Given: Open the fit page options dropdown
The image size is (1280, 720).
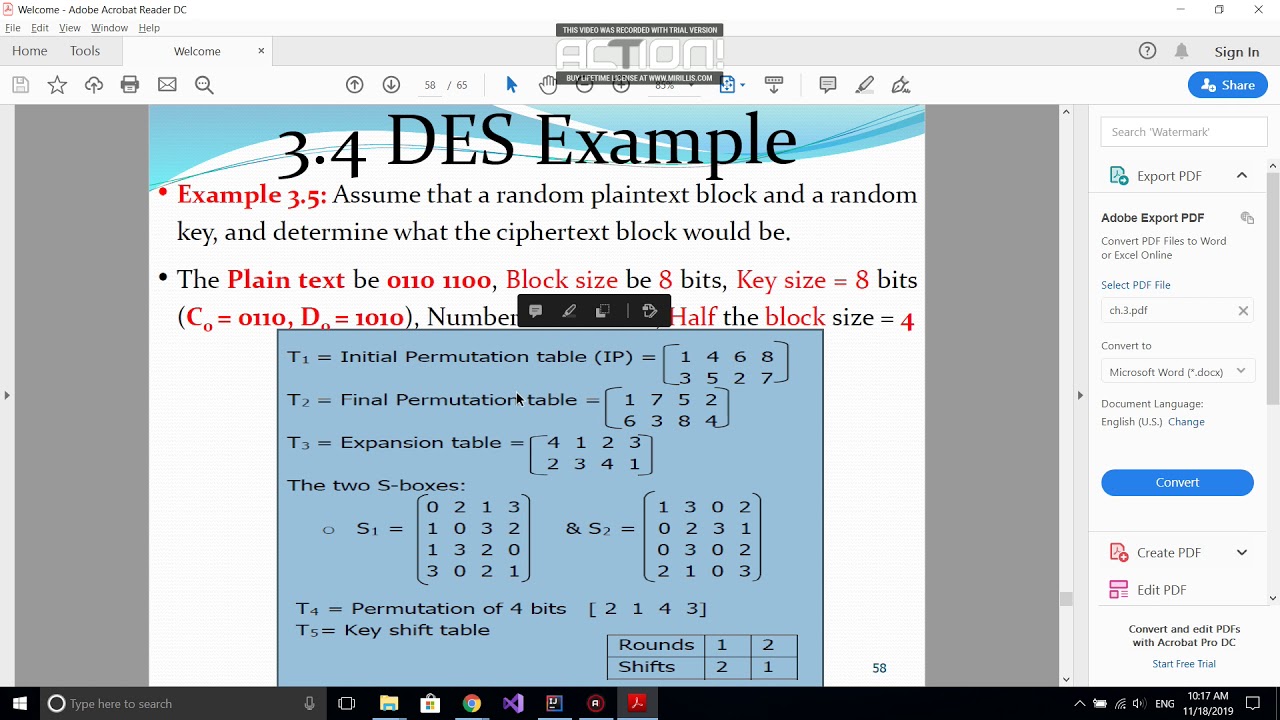Looking at the screenshot, I should 742,85.
